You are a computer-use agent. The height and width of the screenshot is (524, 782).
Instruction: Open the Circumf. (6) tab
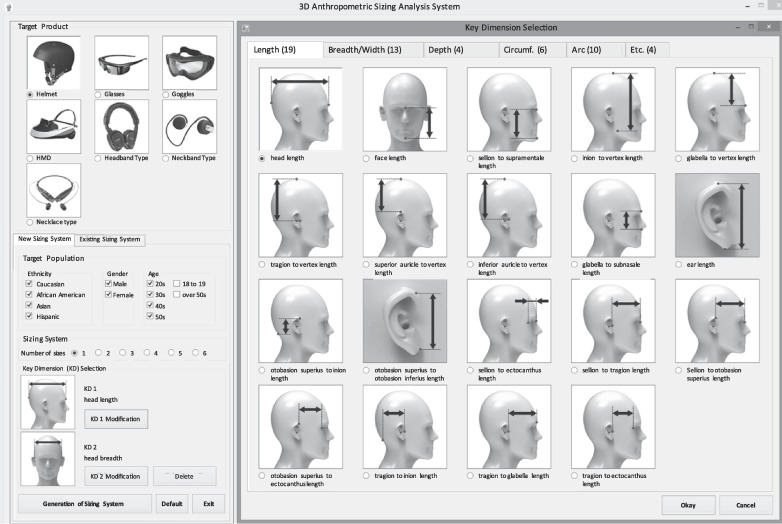pos(525,50)
